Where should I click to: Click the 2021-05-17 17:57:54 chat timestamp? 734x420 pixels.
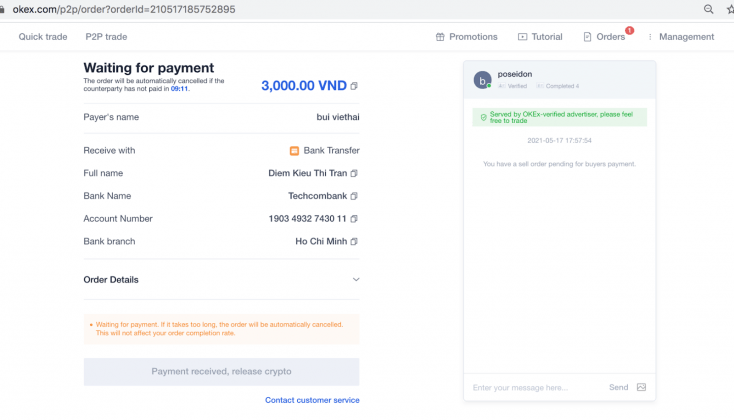[x=559, y=140]
